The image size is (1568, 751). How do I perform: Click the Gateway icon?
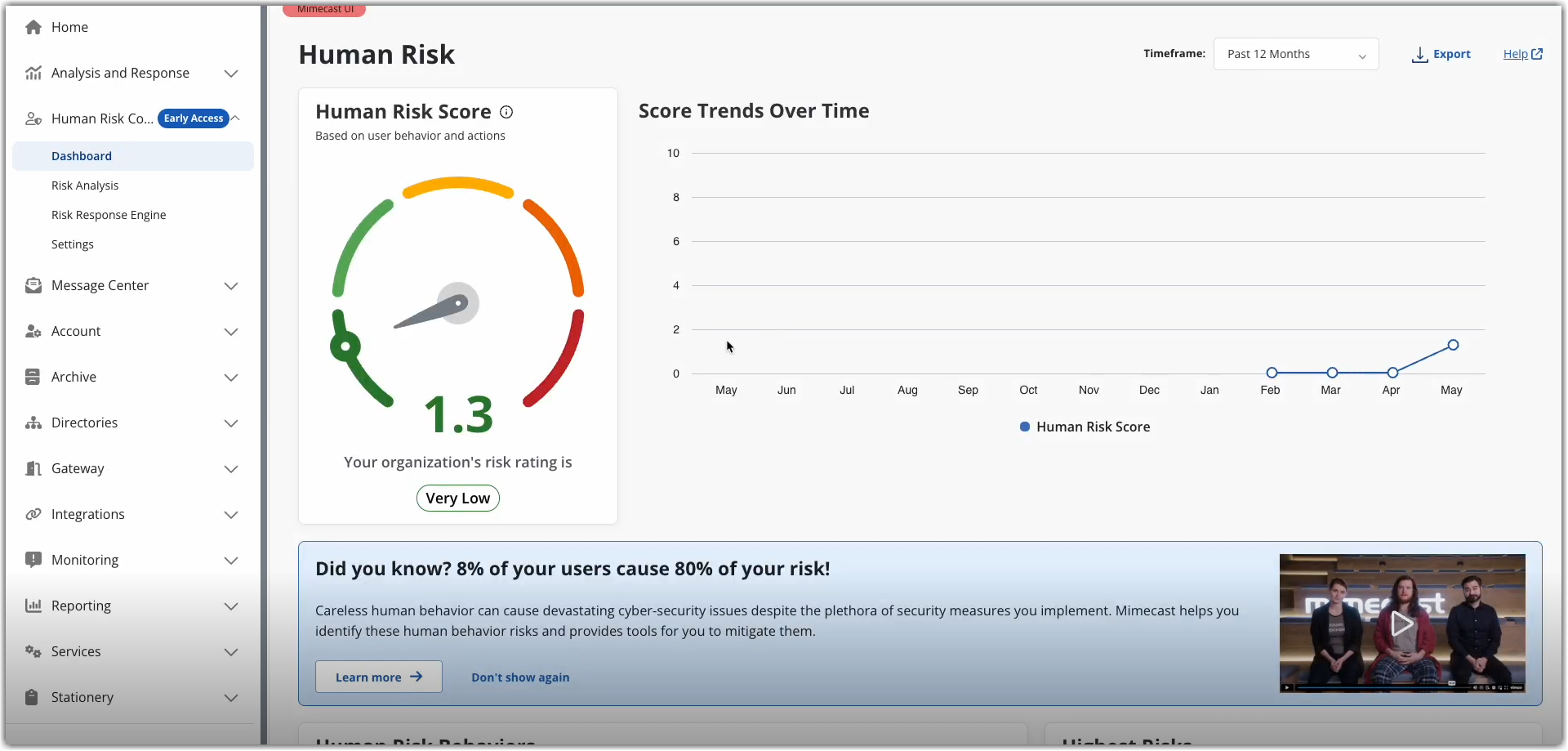pyautogui.click(x=33, y=468)
